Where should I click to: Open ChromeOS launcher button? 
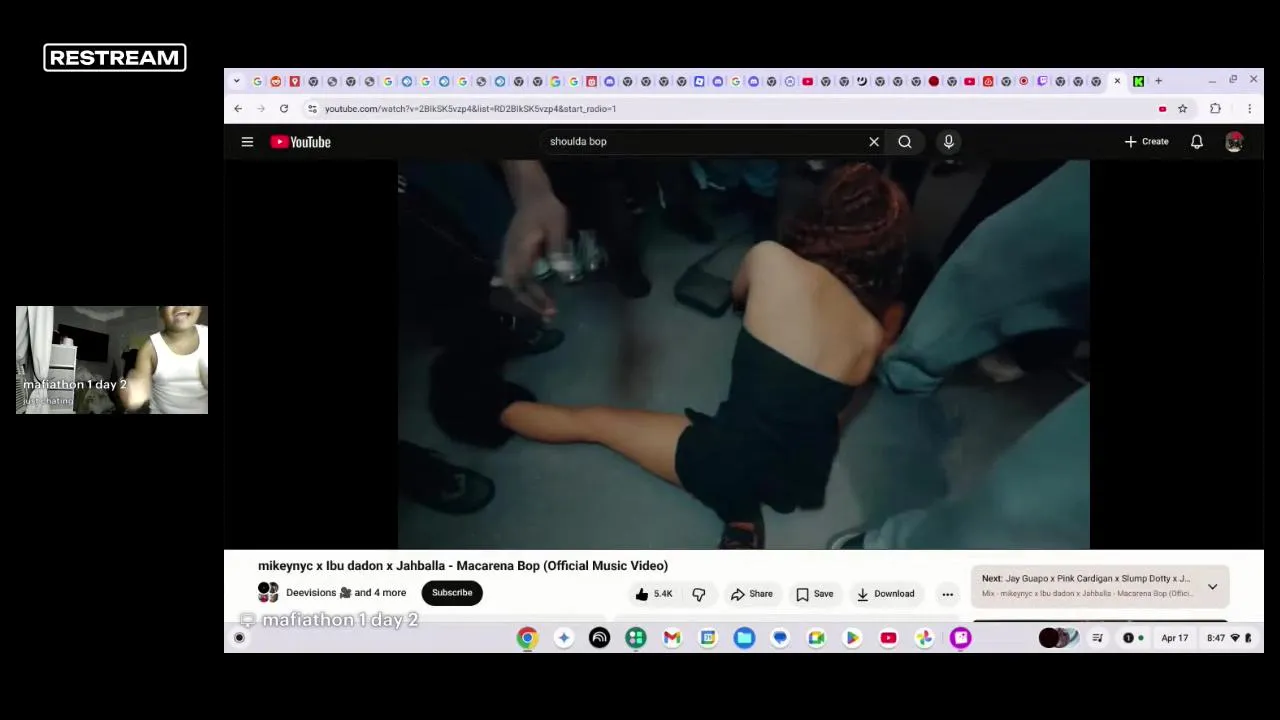[239, 638]
